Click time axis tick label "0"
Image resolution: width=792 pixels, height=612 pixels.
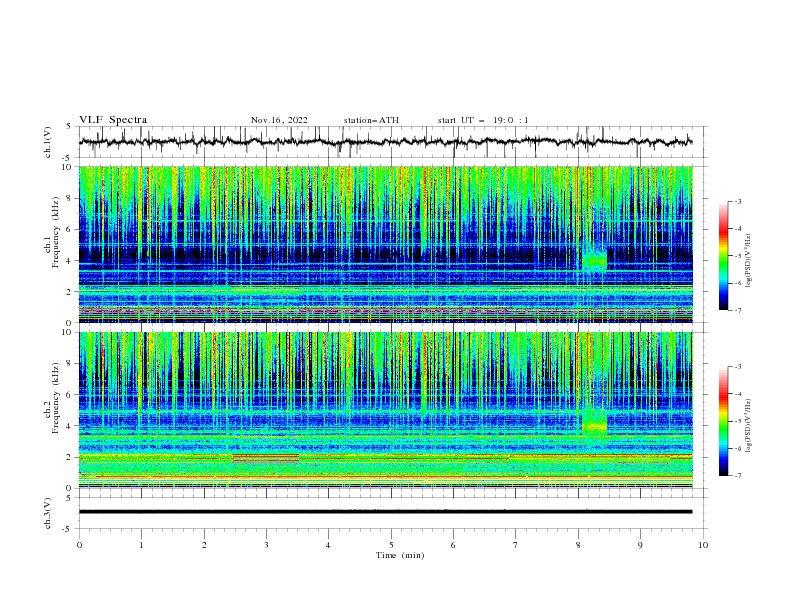[x=79, y=545]
